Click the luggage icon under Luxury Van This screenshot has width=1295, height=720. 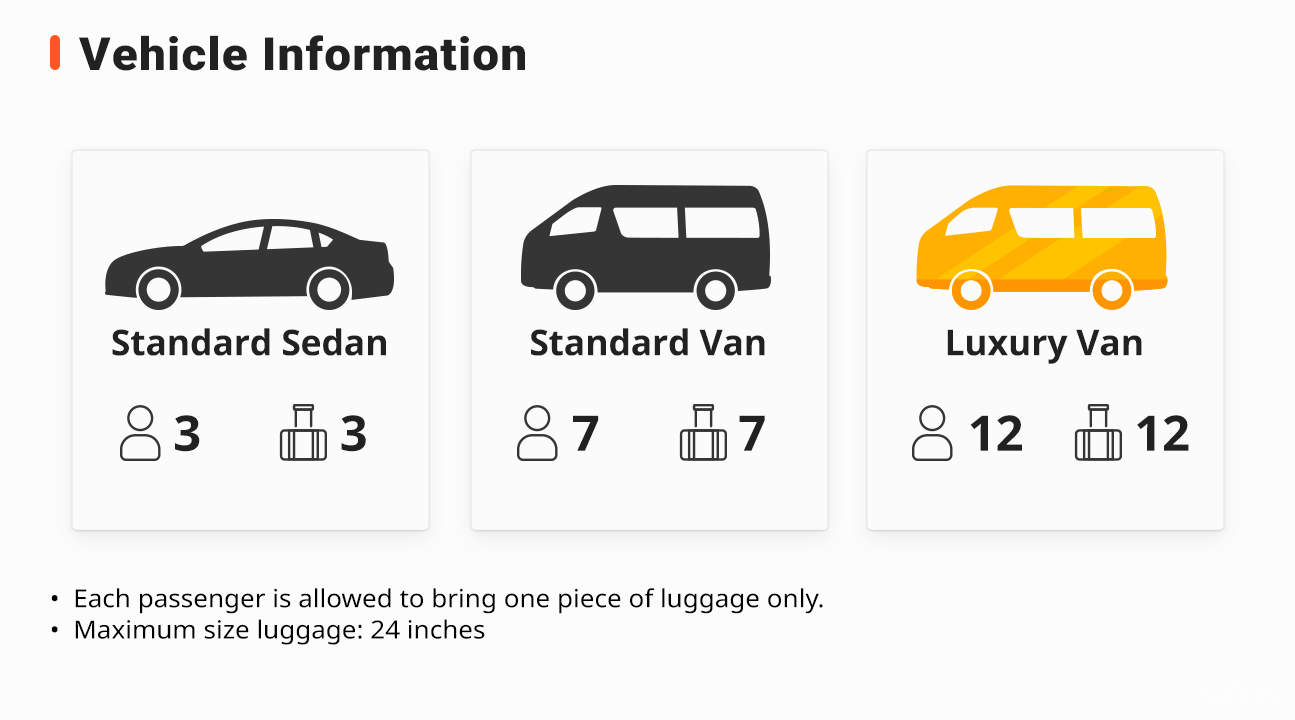pos(1098,432)
